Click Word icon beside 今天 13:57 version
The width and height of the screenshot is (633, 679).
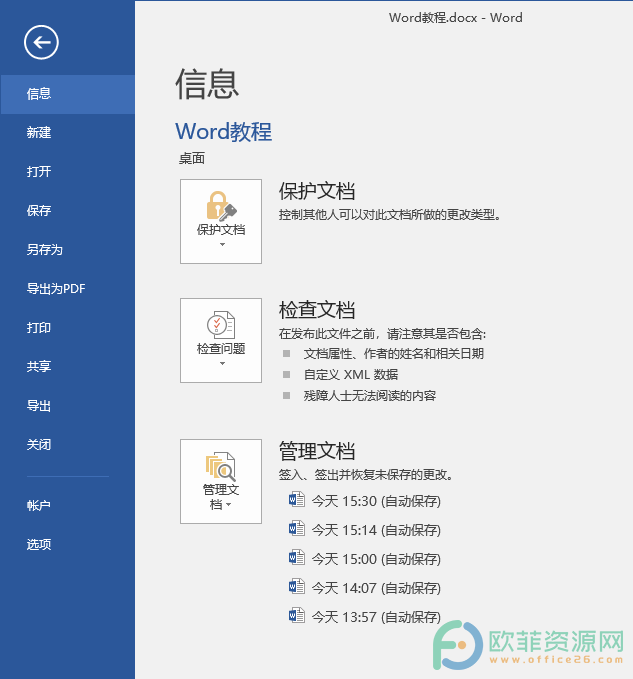point(297,616)
